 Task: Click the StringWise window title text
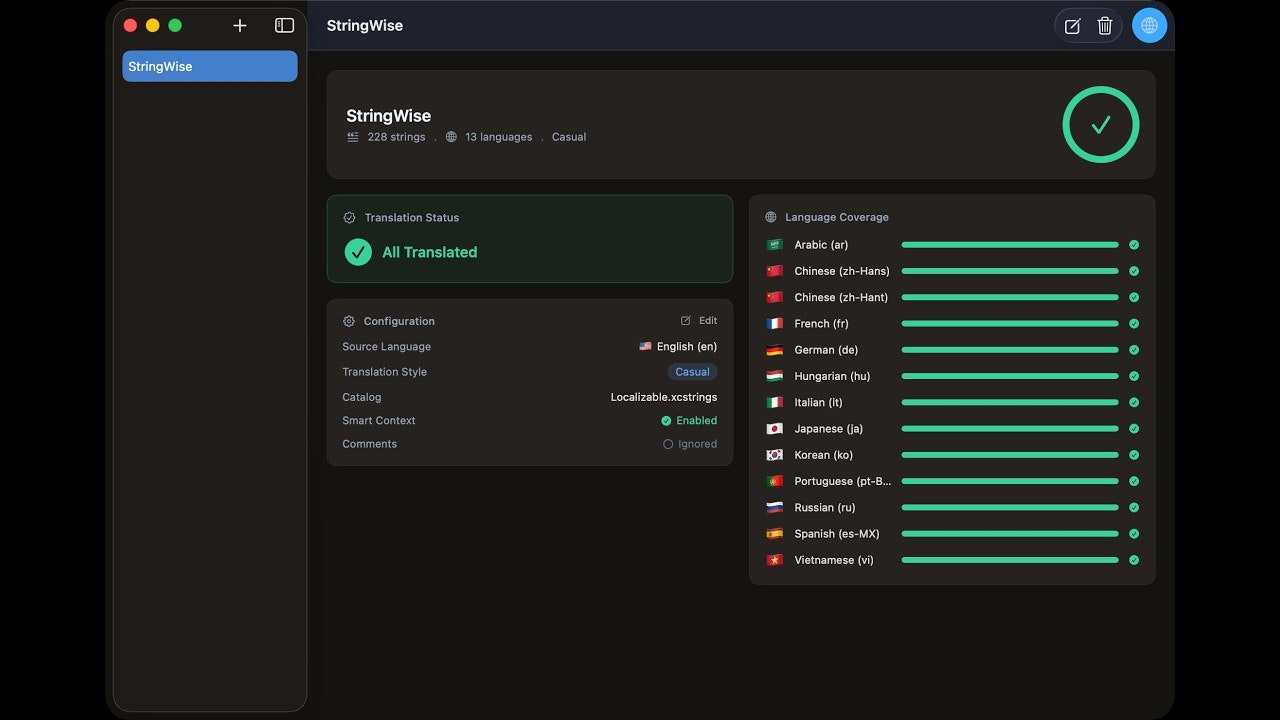click(365, 26)
